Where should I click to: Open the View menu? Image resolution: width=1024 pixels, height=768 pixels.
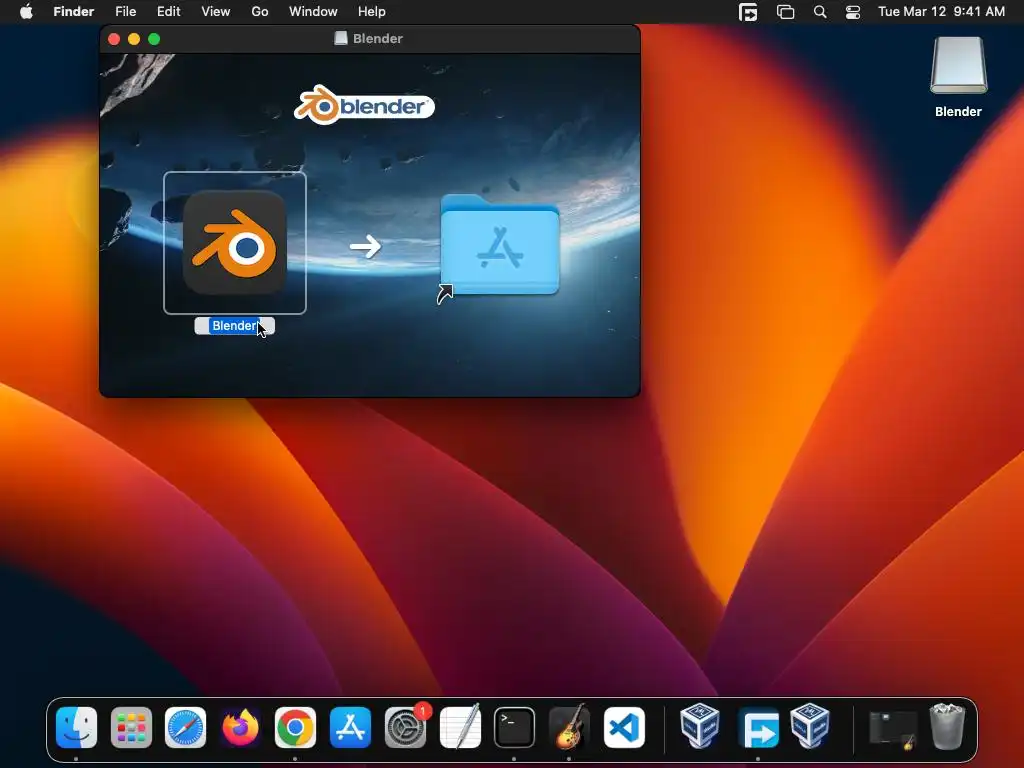[216, 12]
